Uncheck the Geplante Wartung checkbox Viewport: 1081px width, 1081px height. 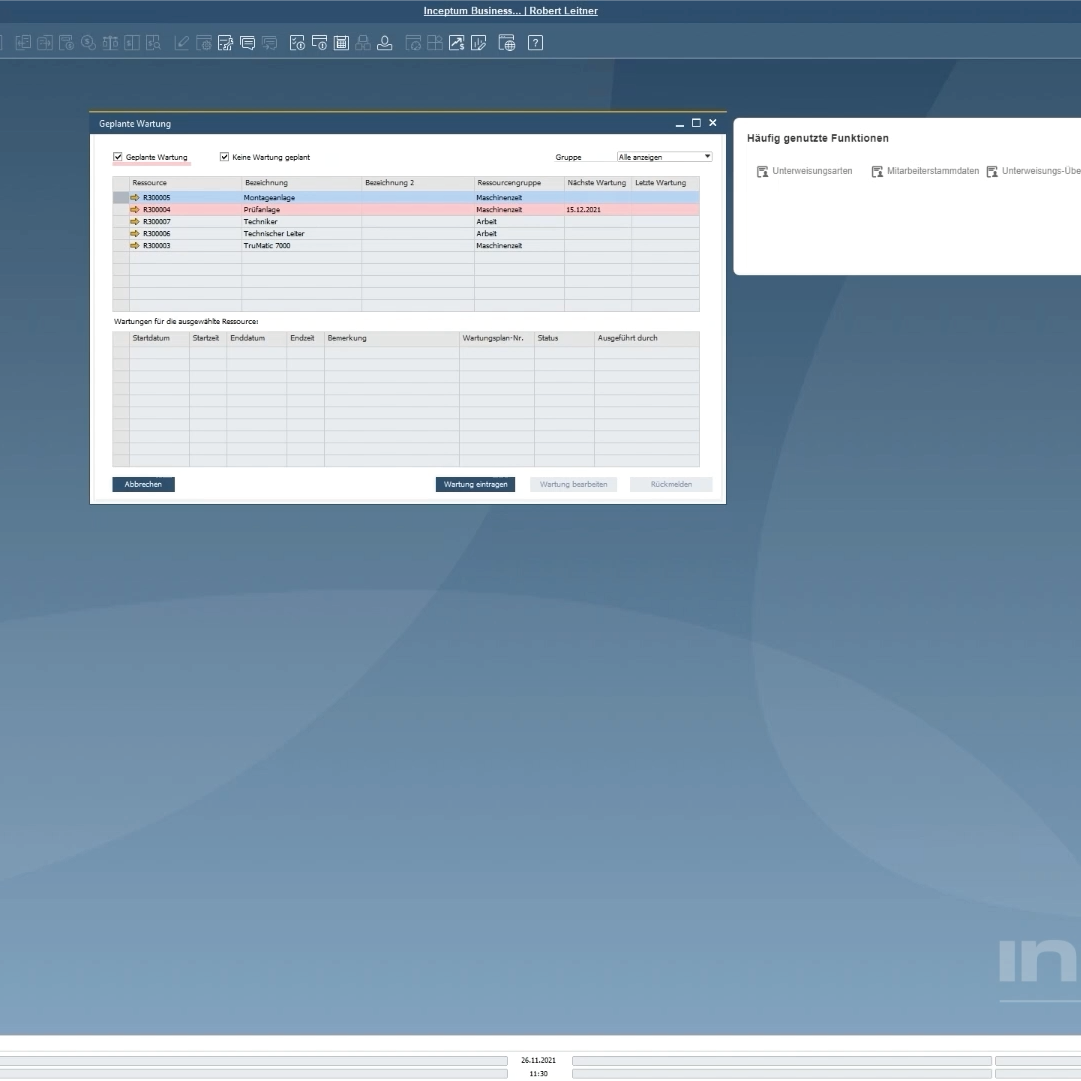coord(118,156)
